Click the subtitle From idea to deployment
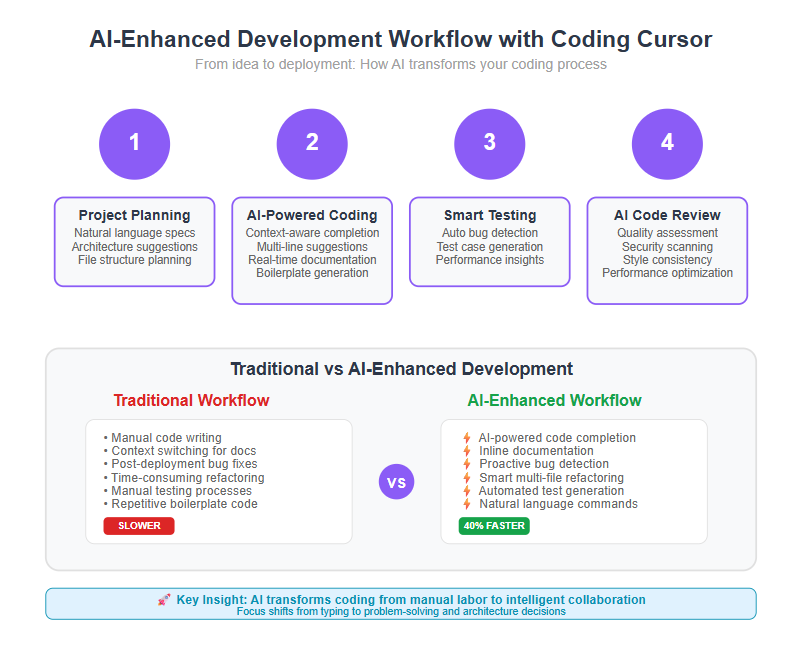This screenshot has width=811, height=655. pyautogui.click(x=401, y=64)
